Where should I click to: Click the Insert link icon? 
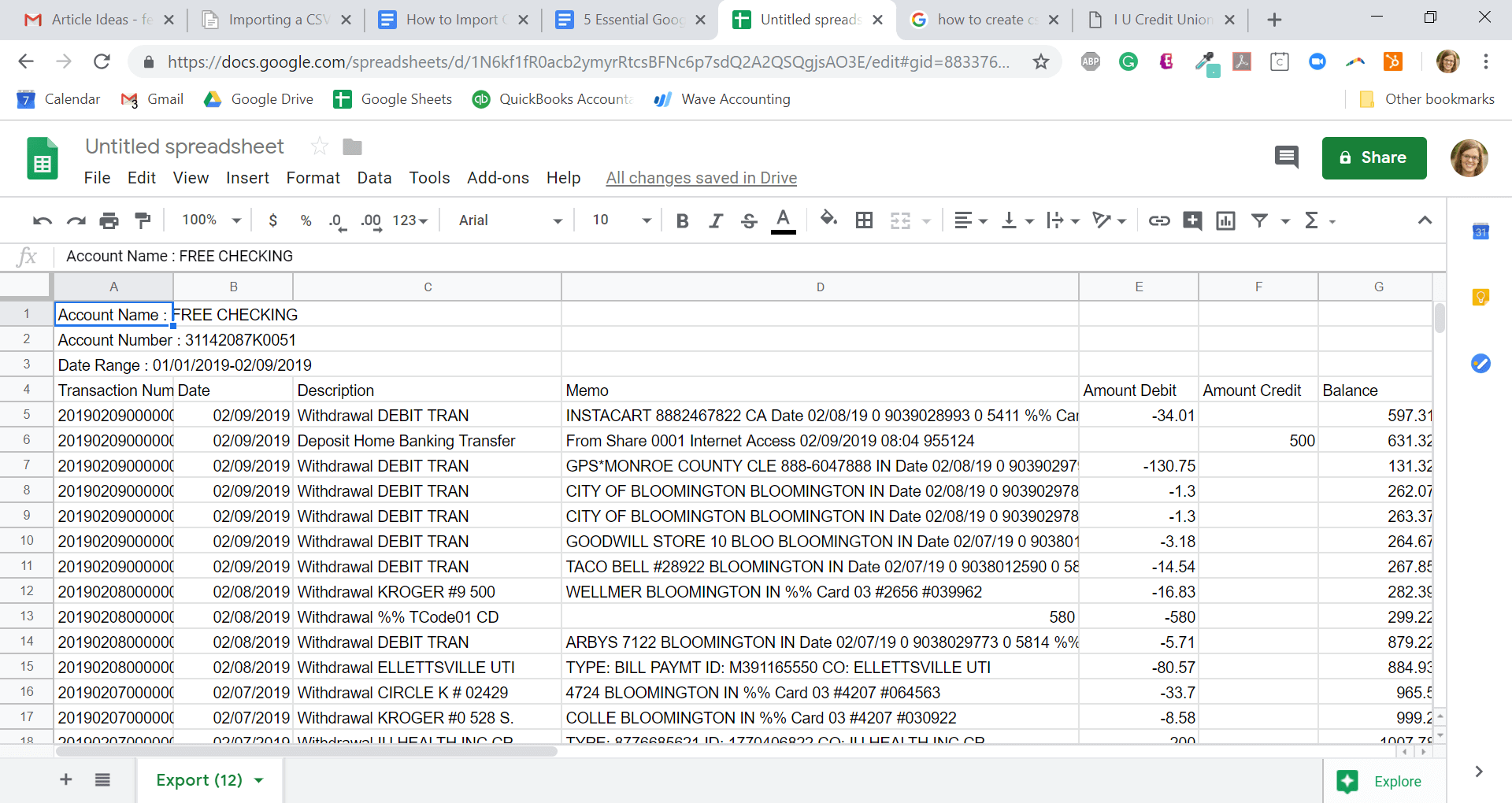(1158, 221)
